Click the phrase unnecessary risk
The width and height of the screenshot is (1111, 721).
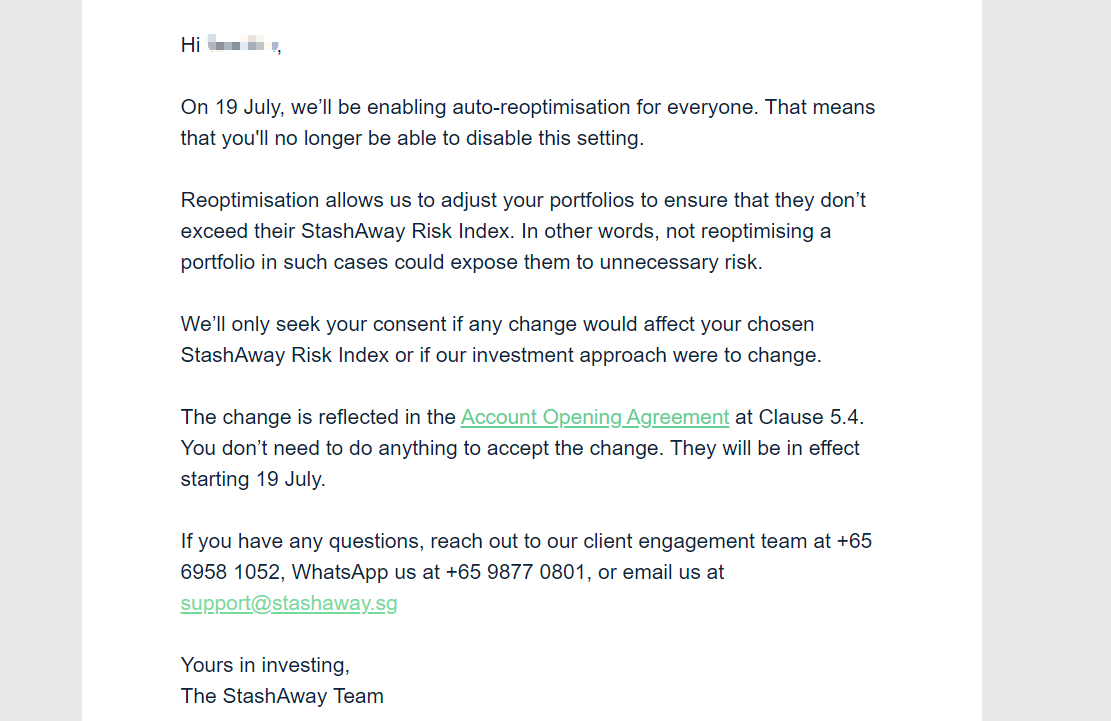coord(681,262)
